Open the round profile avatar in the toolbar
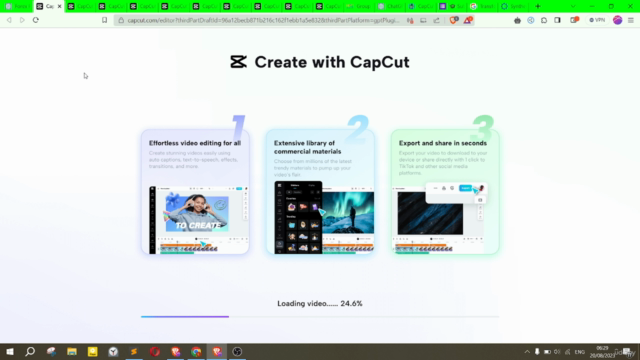The width and height of the screenshot is (640, 360). [618, 20]
